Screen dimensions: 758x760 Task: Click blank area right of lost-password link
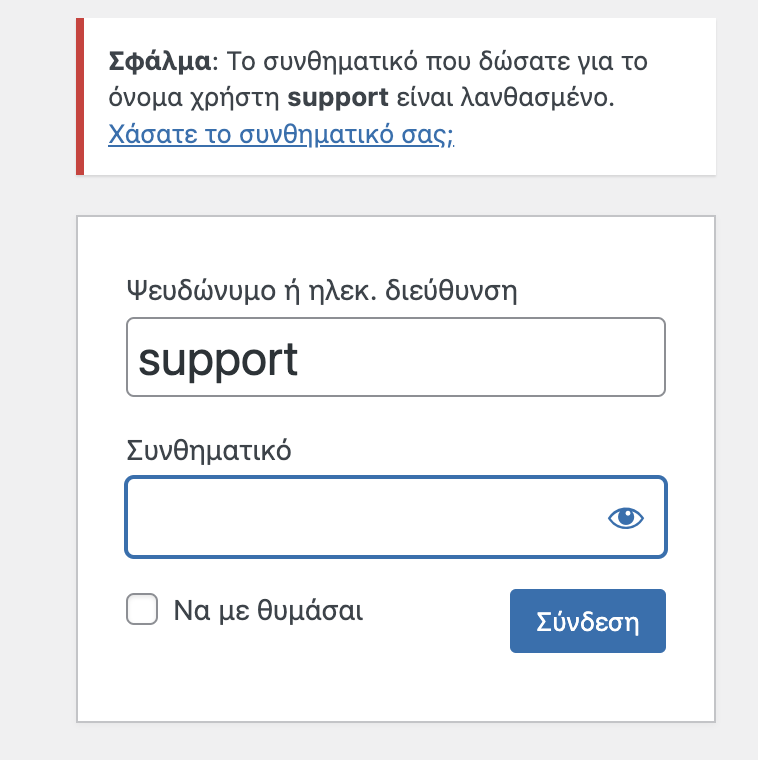[582, 135]
